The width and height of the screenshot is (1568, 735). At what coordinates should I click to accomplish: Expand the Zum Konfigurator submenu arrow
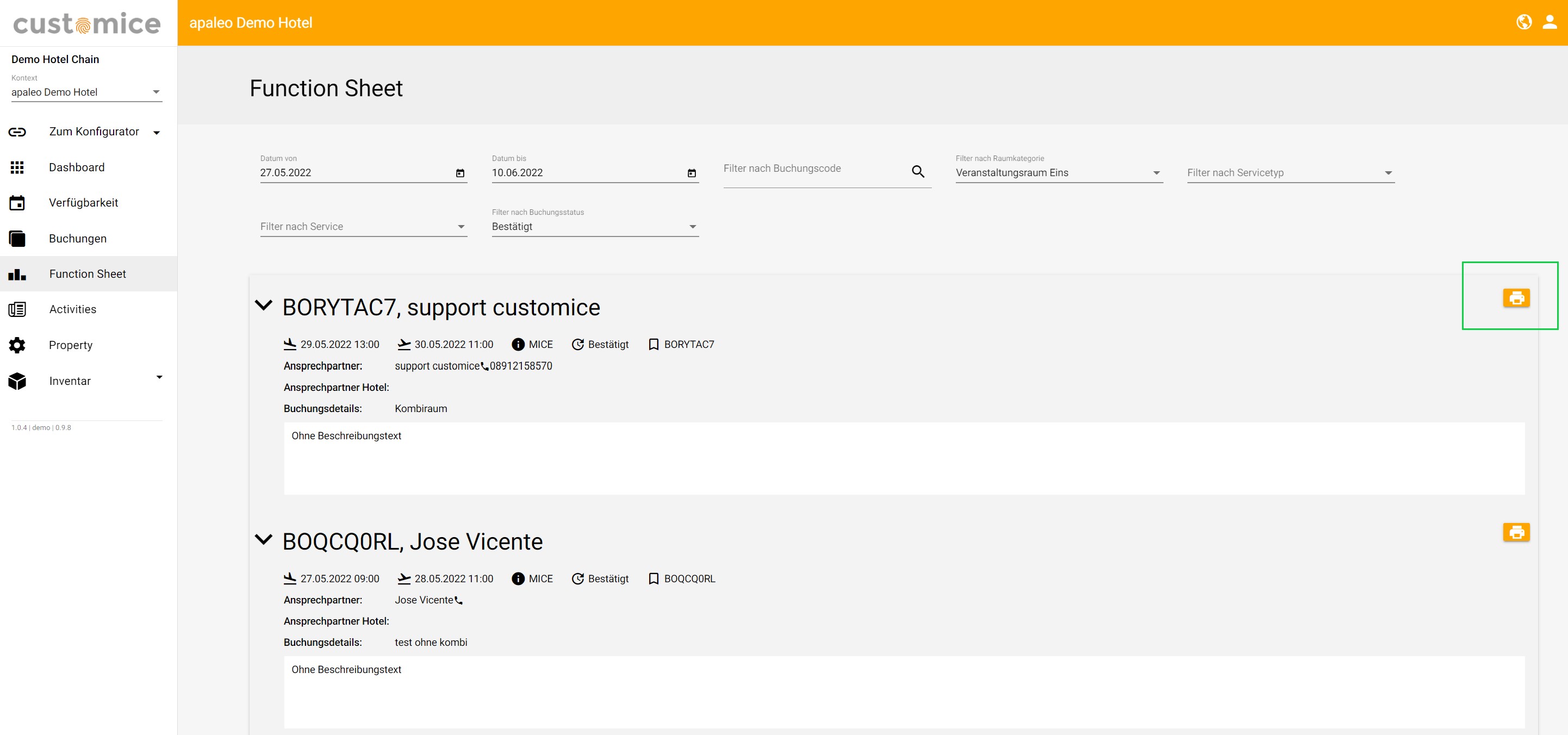coord(157,133)
